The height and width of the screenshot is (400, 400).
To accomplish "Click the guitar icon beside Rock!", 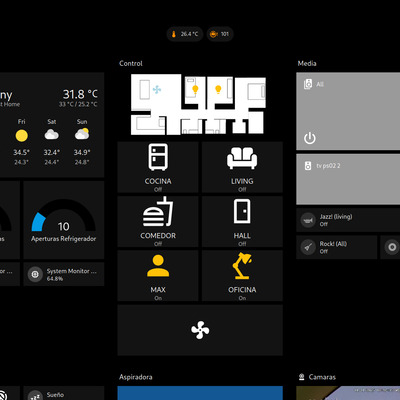I will (x=308, y=247).
